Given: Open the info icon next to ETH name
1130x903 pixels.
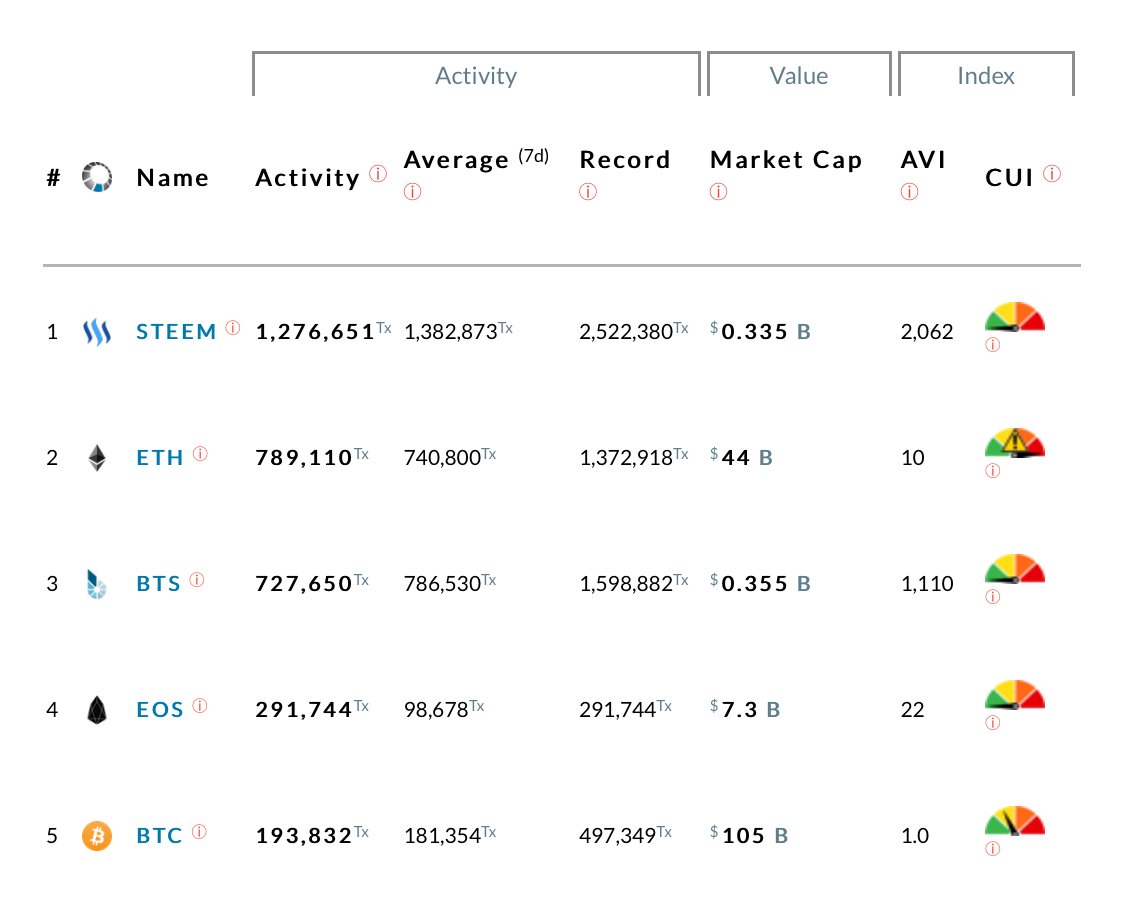Looking at the screenshot, I should (x=200, y=454).
